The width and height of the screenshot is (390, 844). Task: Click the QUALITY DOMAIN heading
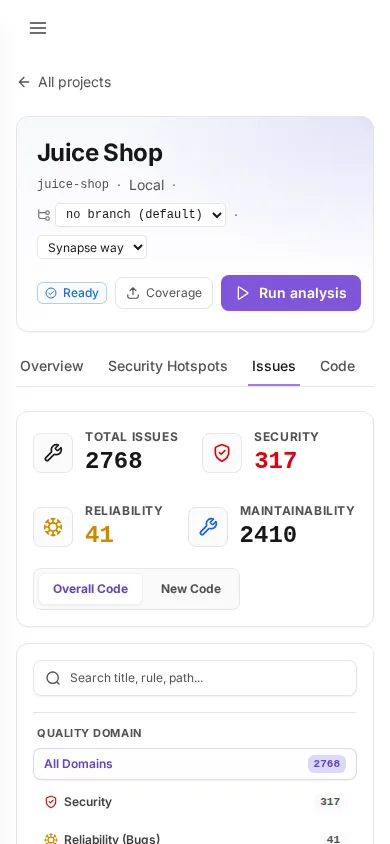point(89,733)
